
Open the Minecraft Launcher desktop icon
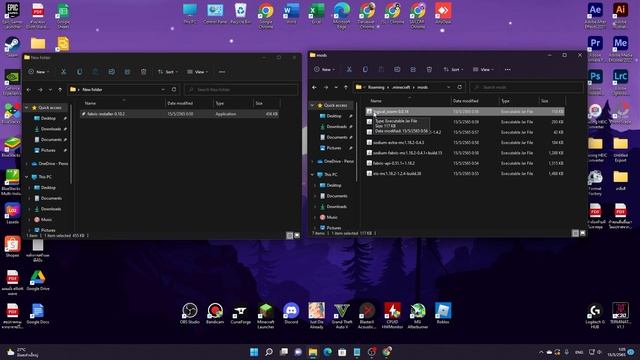[266, 316]
